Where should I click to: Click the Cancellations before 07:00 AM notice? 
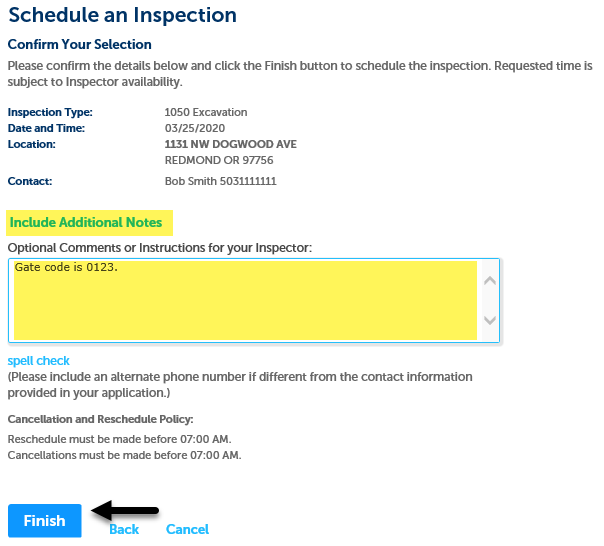coord(124,455)
